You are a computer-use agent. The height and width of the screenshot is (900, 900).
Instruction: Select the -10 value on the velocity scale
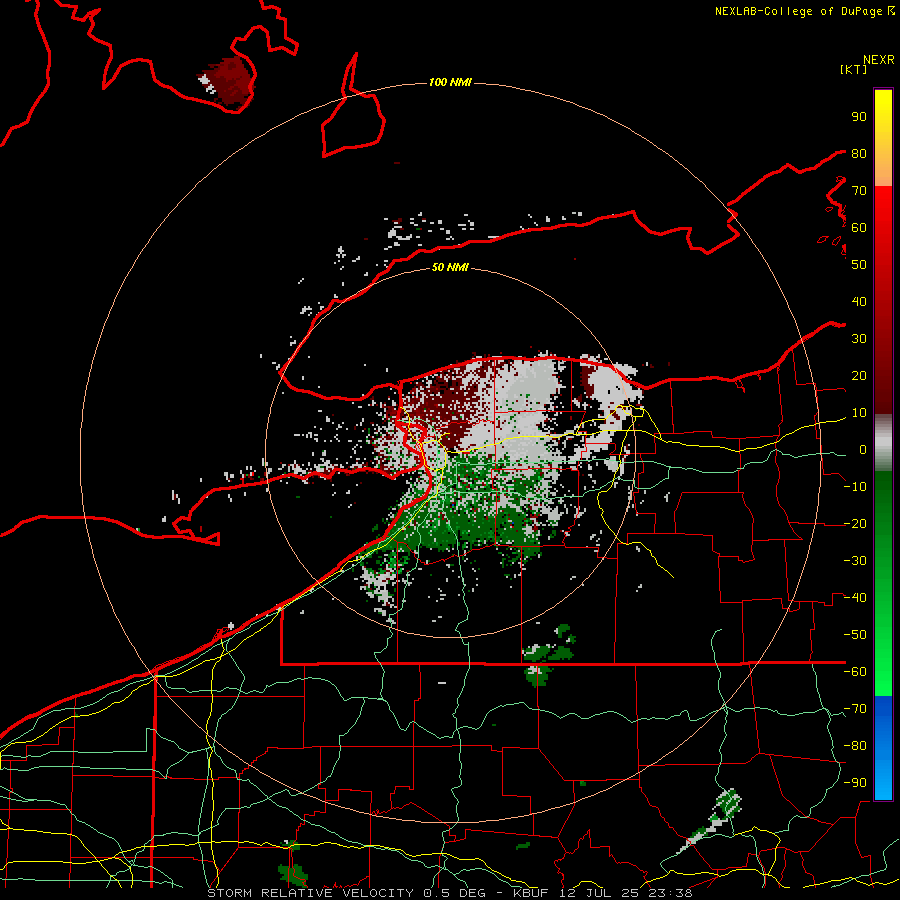coord(855,487)
